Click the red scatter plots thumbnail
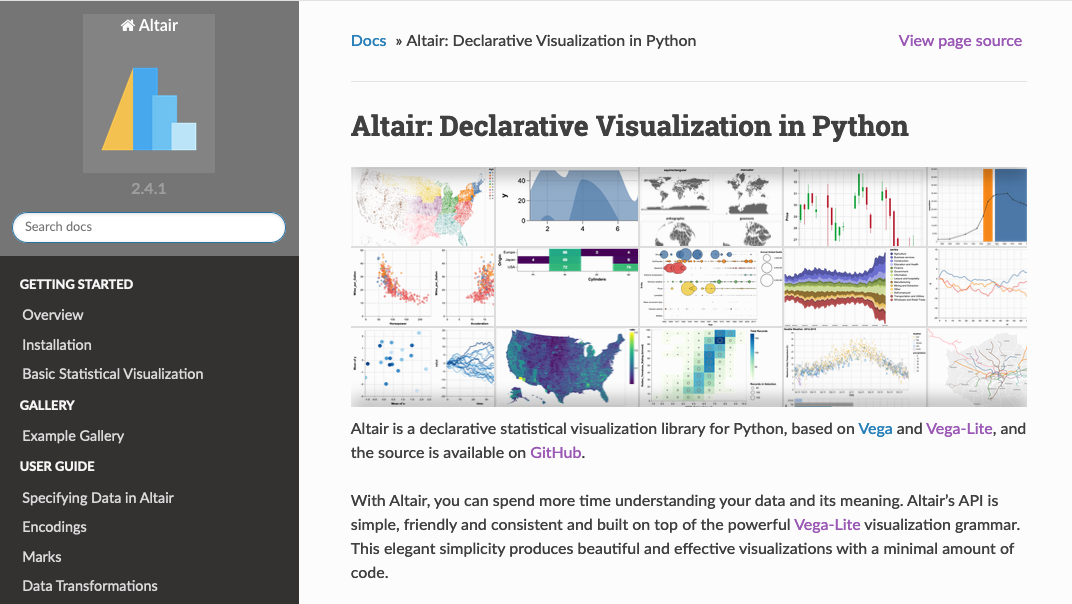Viewport: 1072px width, 604px height. tap(423, 287)
